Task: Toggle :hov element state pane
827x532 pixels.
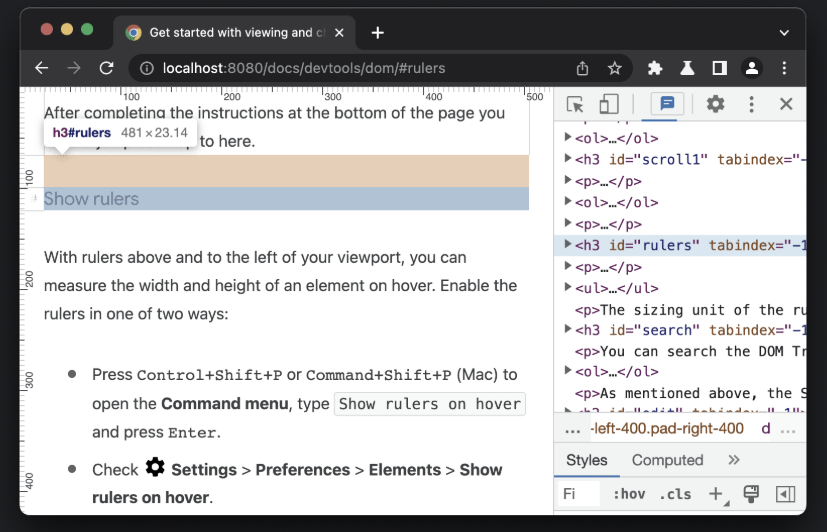Action: pyautogui.click(x=629, y=494)
